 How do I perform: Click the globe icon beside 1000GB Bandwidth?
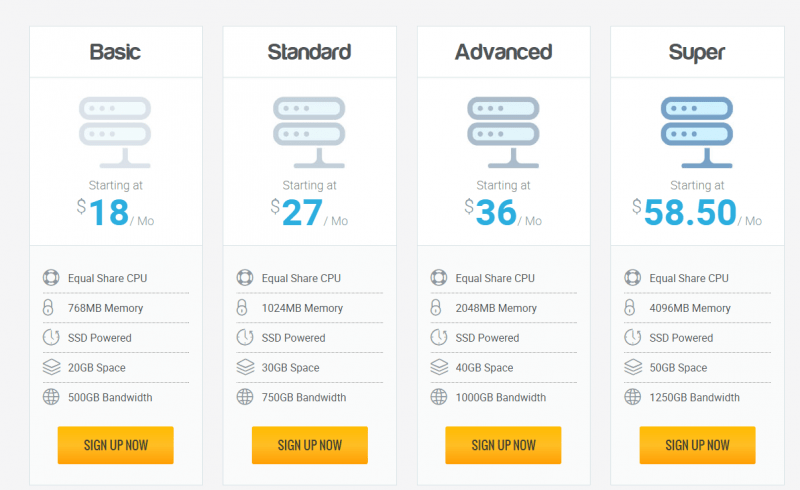[439, 397]
